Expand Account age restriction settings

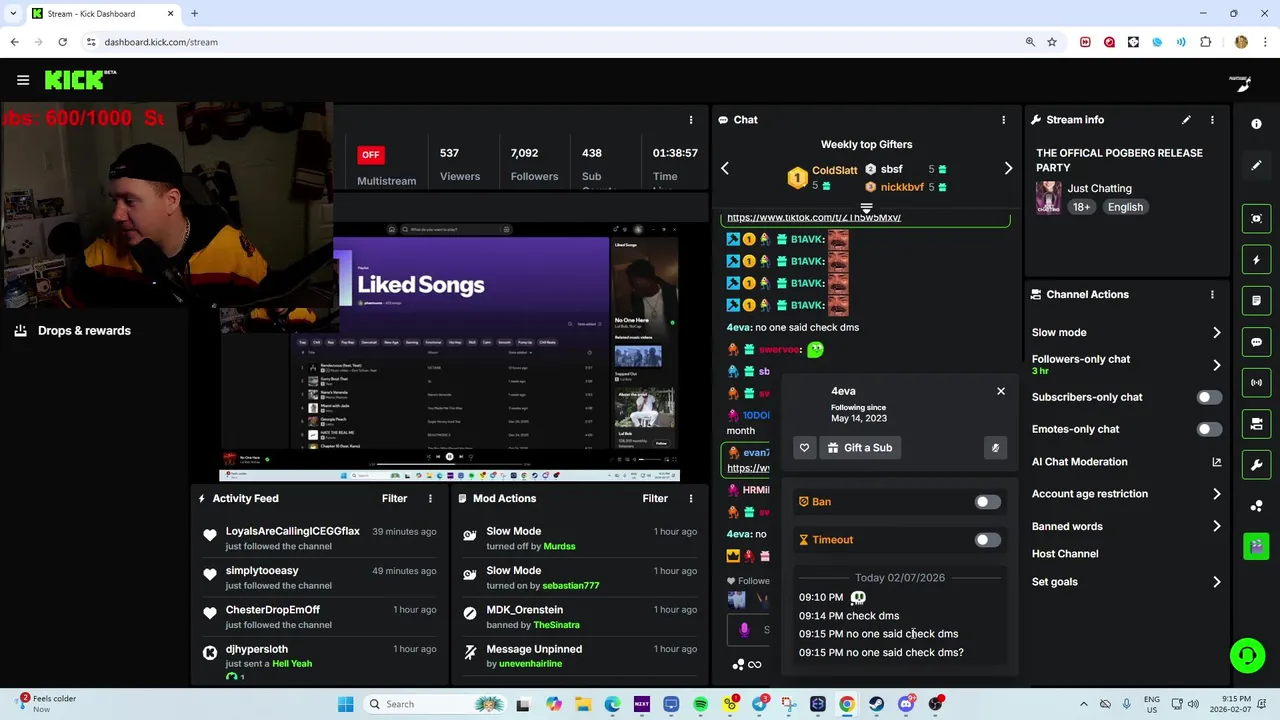[x=1216, y=494]
